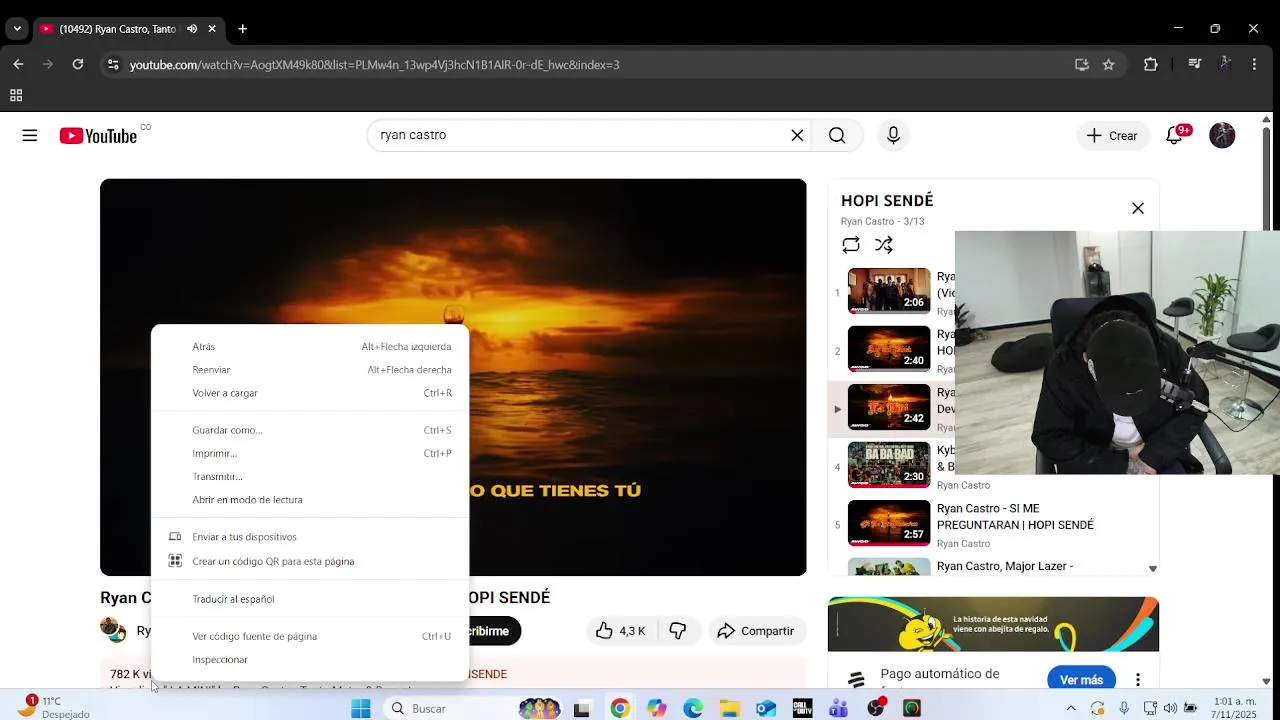Choose Guardar como... in the context menu
Viewport: 1280px width, 720px height.
310,430
